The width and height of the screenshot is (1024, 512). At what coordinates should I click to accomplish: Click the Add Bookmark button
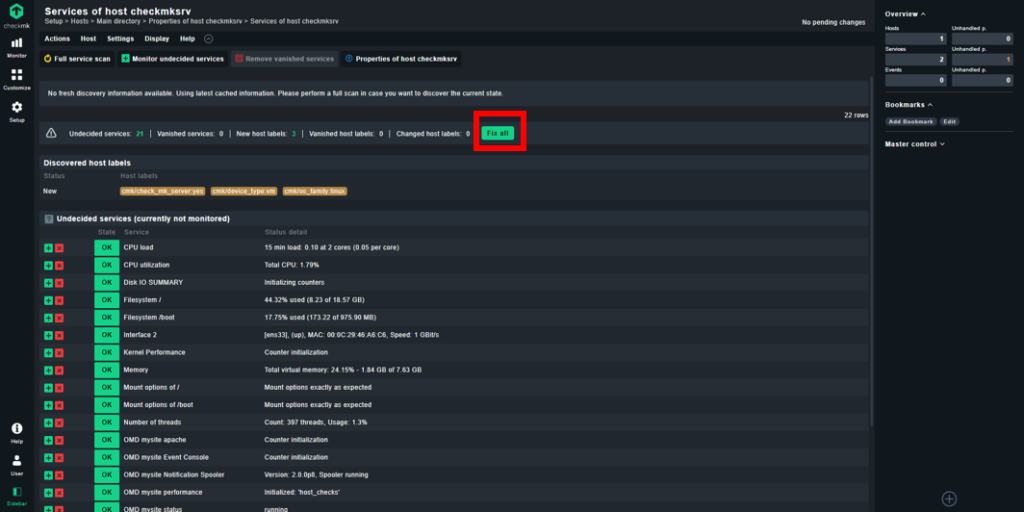click(x=911, y=121)
